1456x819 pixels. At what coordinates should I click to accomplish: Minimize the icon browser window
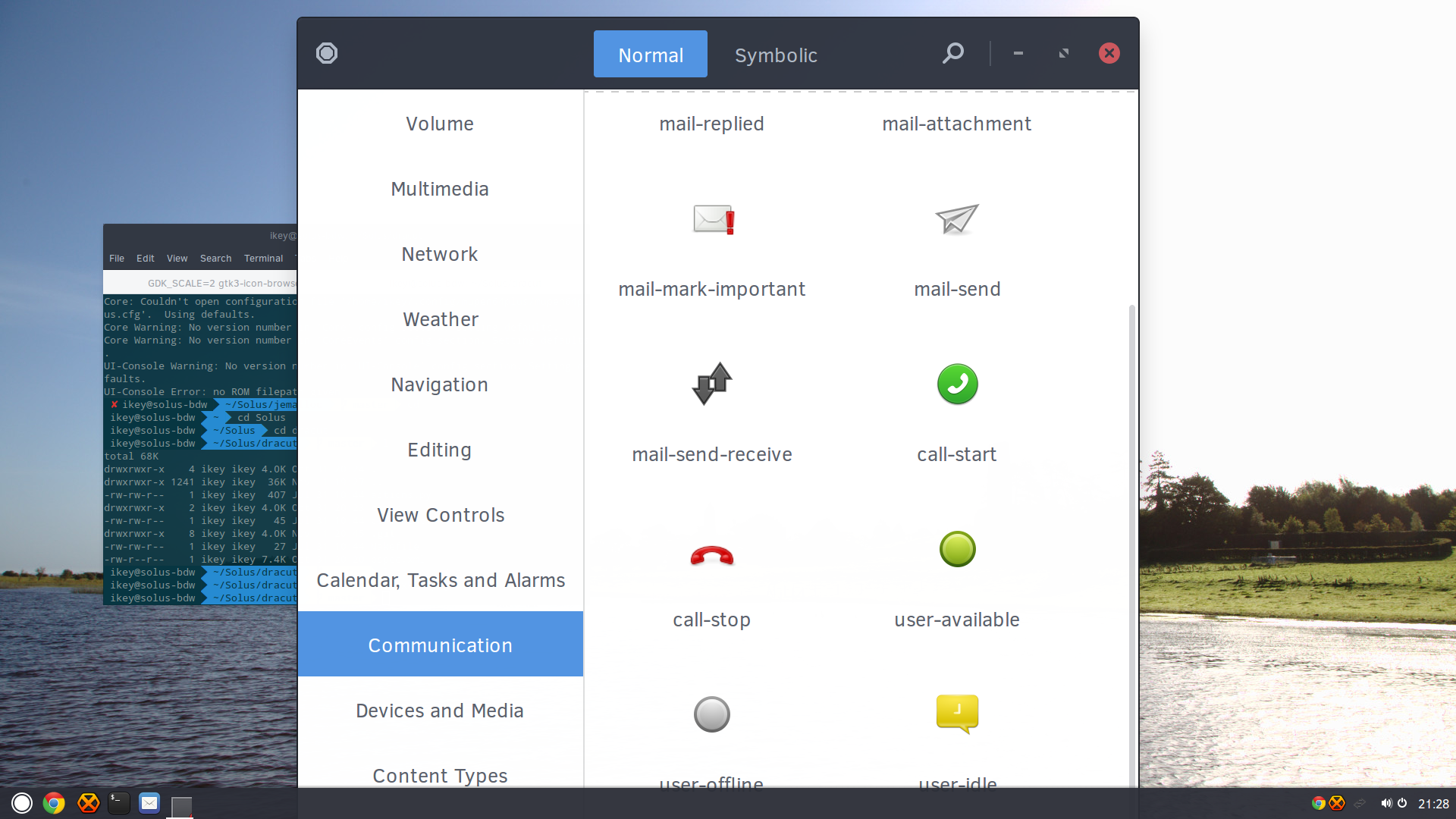tap(1018, 53)
